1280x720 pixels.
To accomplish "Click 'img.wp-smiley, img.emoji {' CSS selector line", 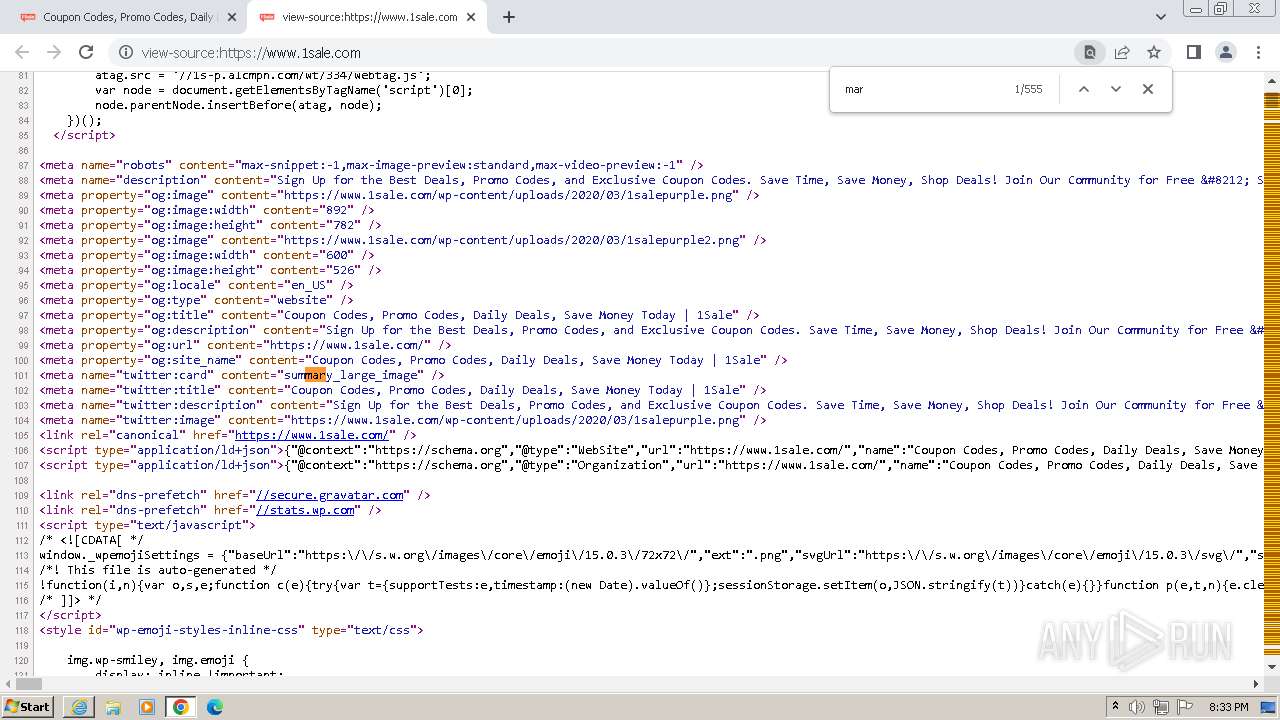I will click(x=157, y=660).
